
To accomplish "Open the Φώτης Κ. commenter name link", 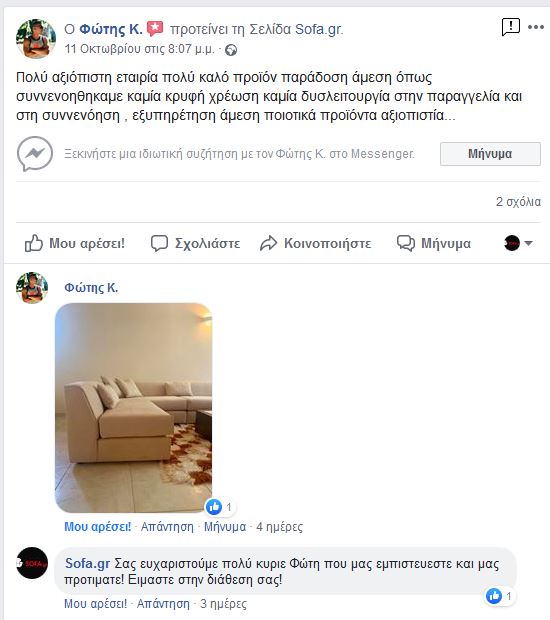I will coord(91,287).
